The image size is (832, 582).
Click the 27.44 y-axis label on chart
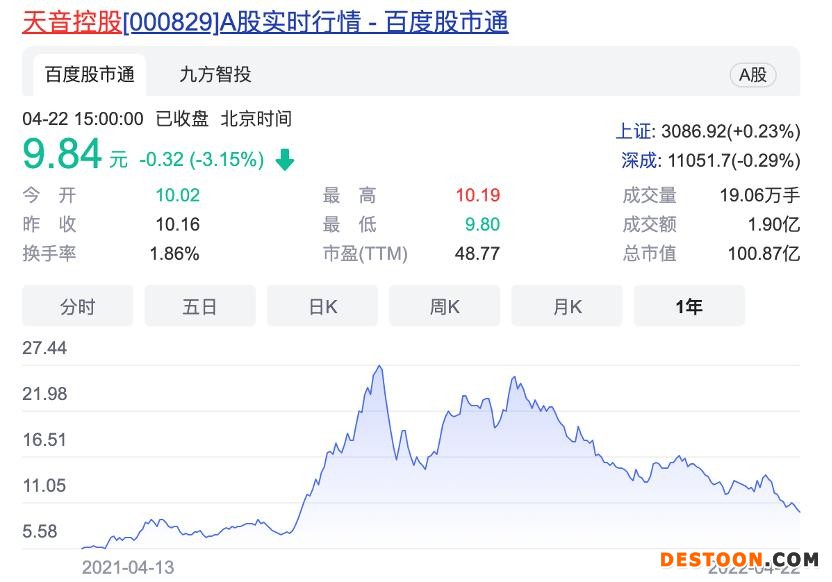tap(45, 348)
